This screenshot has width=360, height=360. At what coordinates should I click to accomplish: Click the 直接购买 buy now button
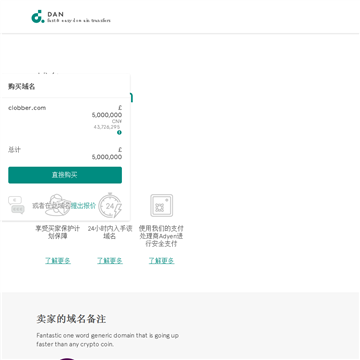[x=65, y=175]
